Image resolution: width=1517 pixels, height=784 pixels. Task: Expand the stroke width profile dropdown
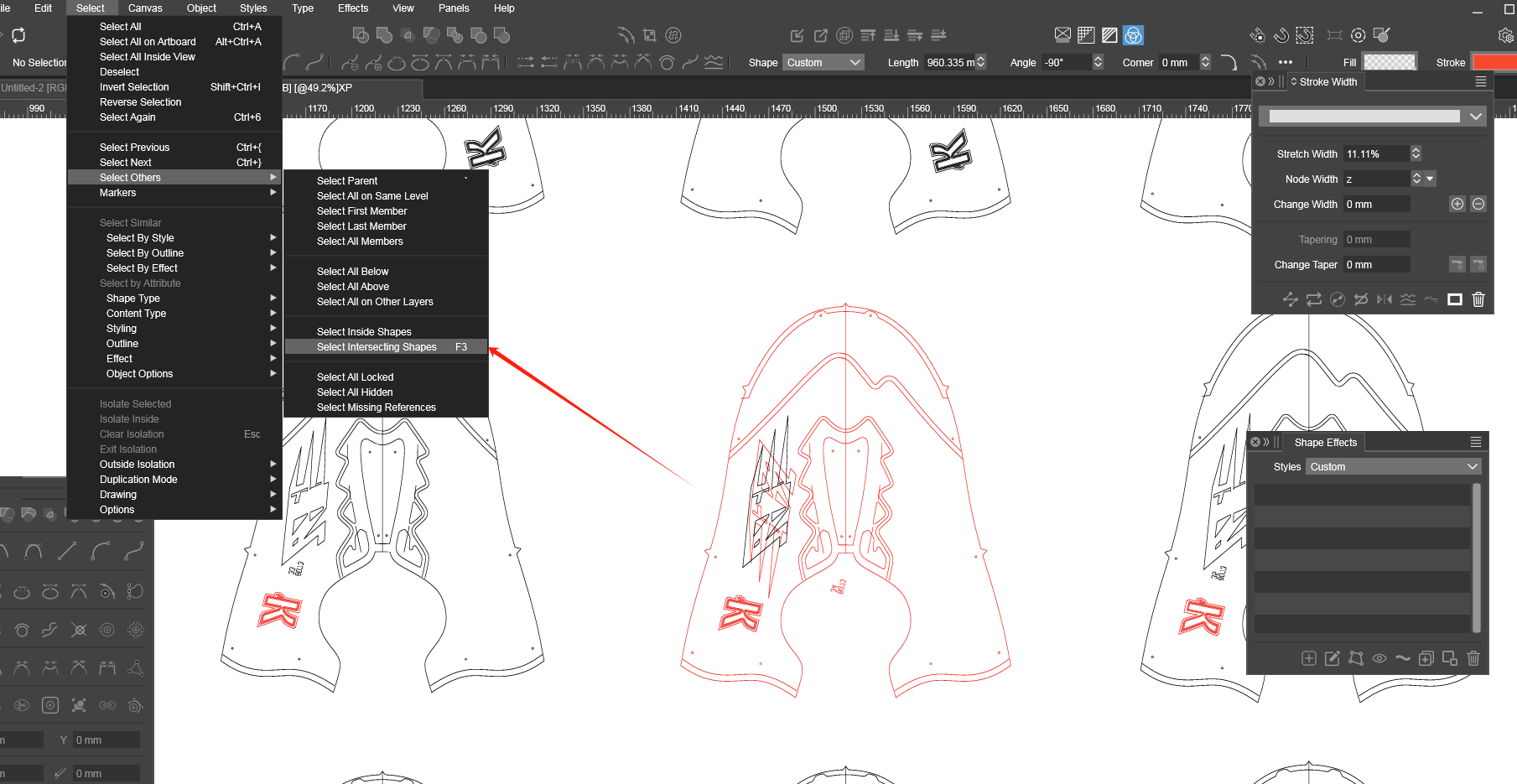click(1475, 117)
